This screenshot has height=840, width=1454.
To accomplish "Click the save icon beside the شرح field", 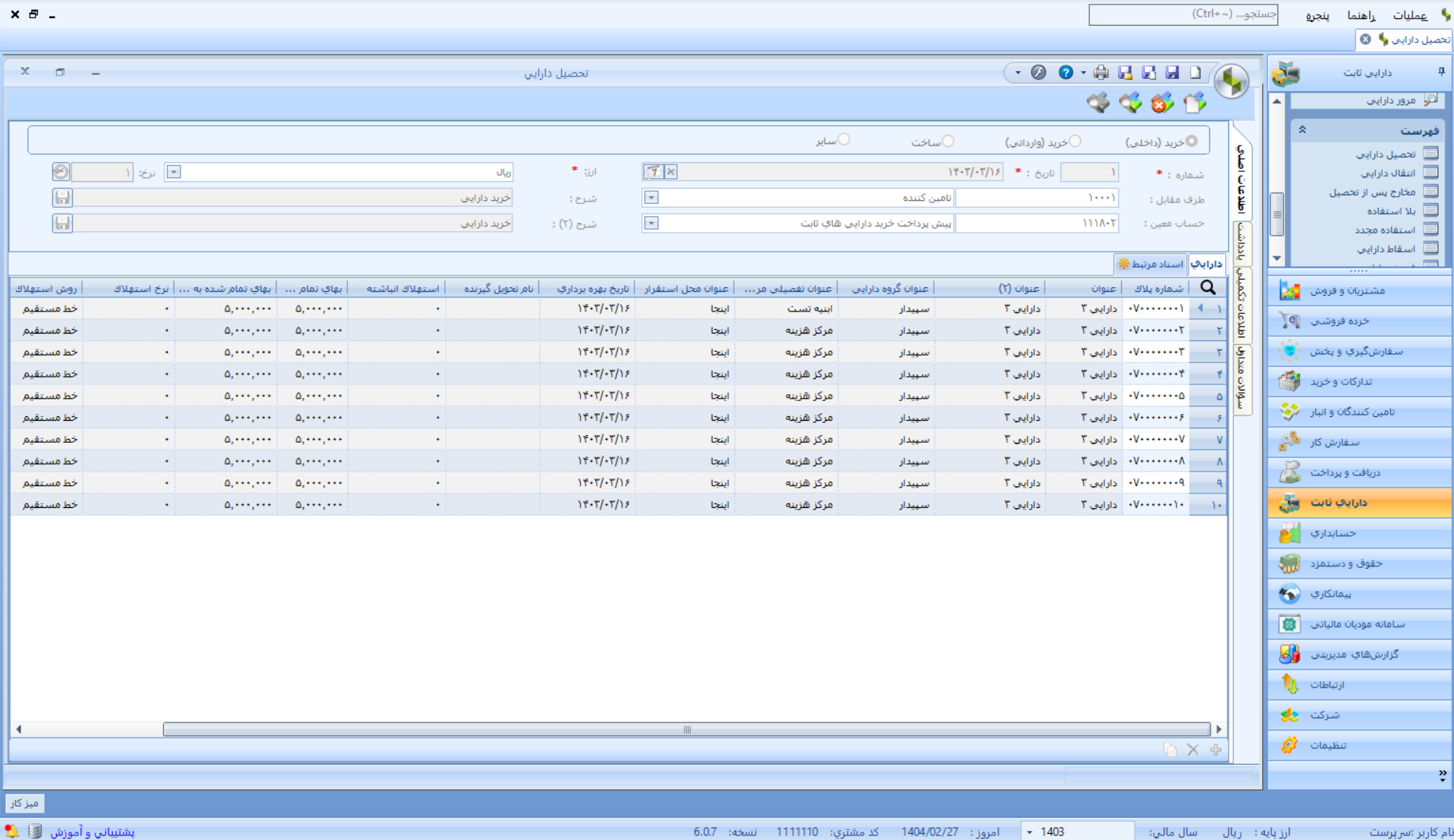I will (x=62, y=198).
